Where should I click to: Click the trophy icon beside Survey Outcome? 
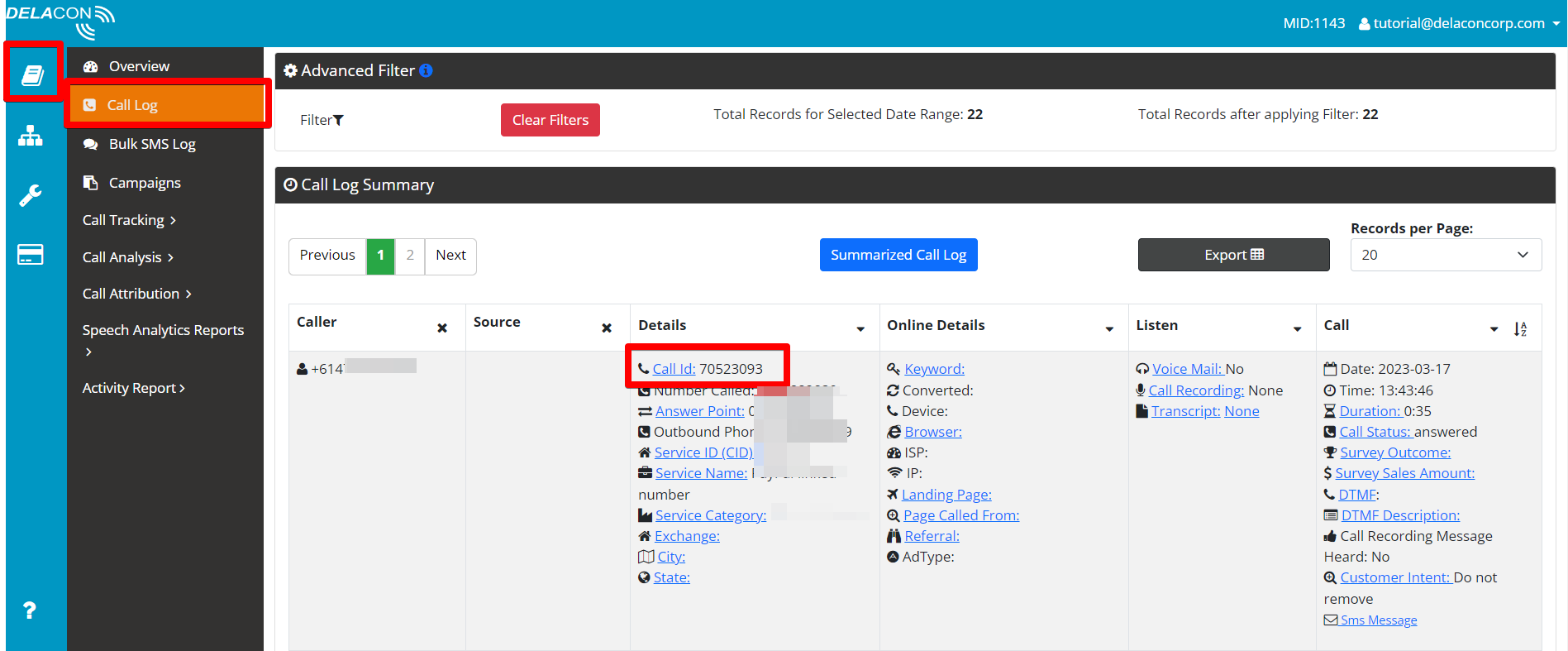click(1330, 452)
